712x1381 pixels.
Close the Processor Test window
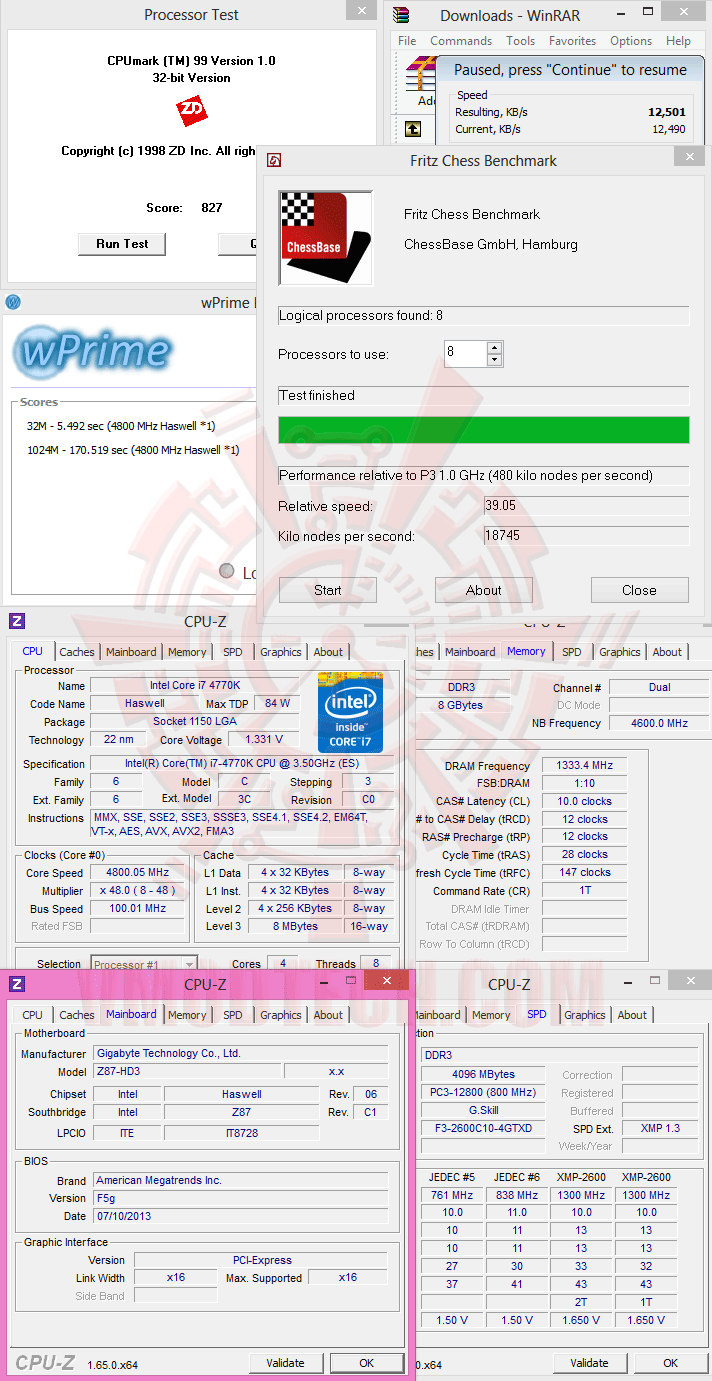[361, 11]
